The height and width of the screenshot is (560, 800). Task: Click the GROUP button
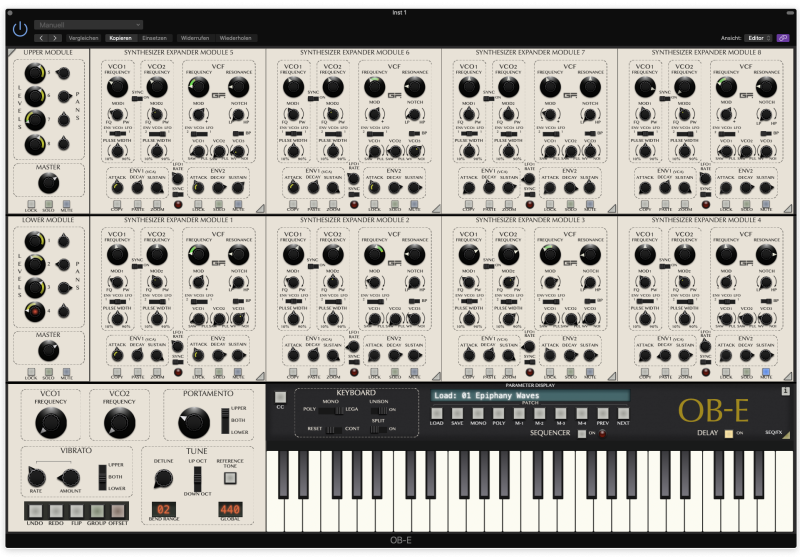click(97, 511)
